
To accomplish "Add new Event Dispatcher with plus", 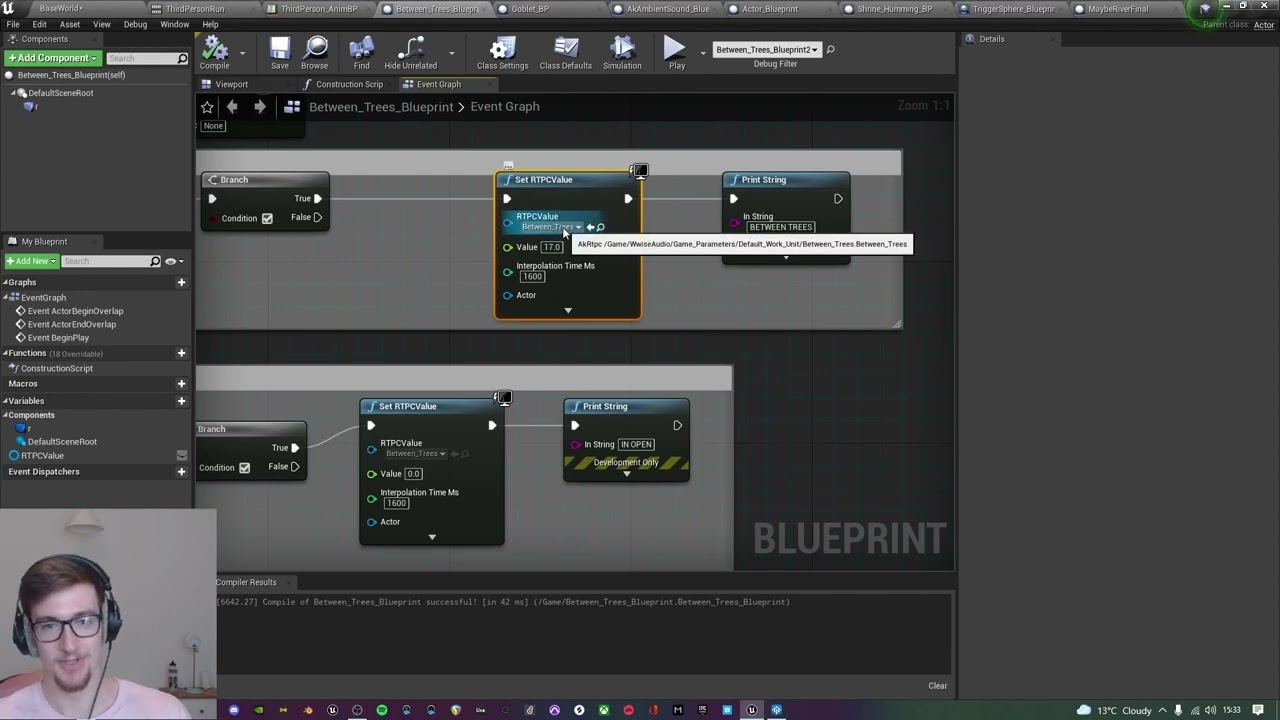I will [x=181, y=472].
